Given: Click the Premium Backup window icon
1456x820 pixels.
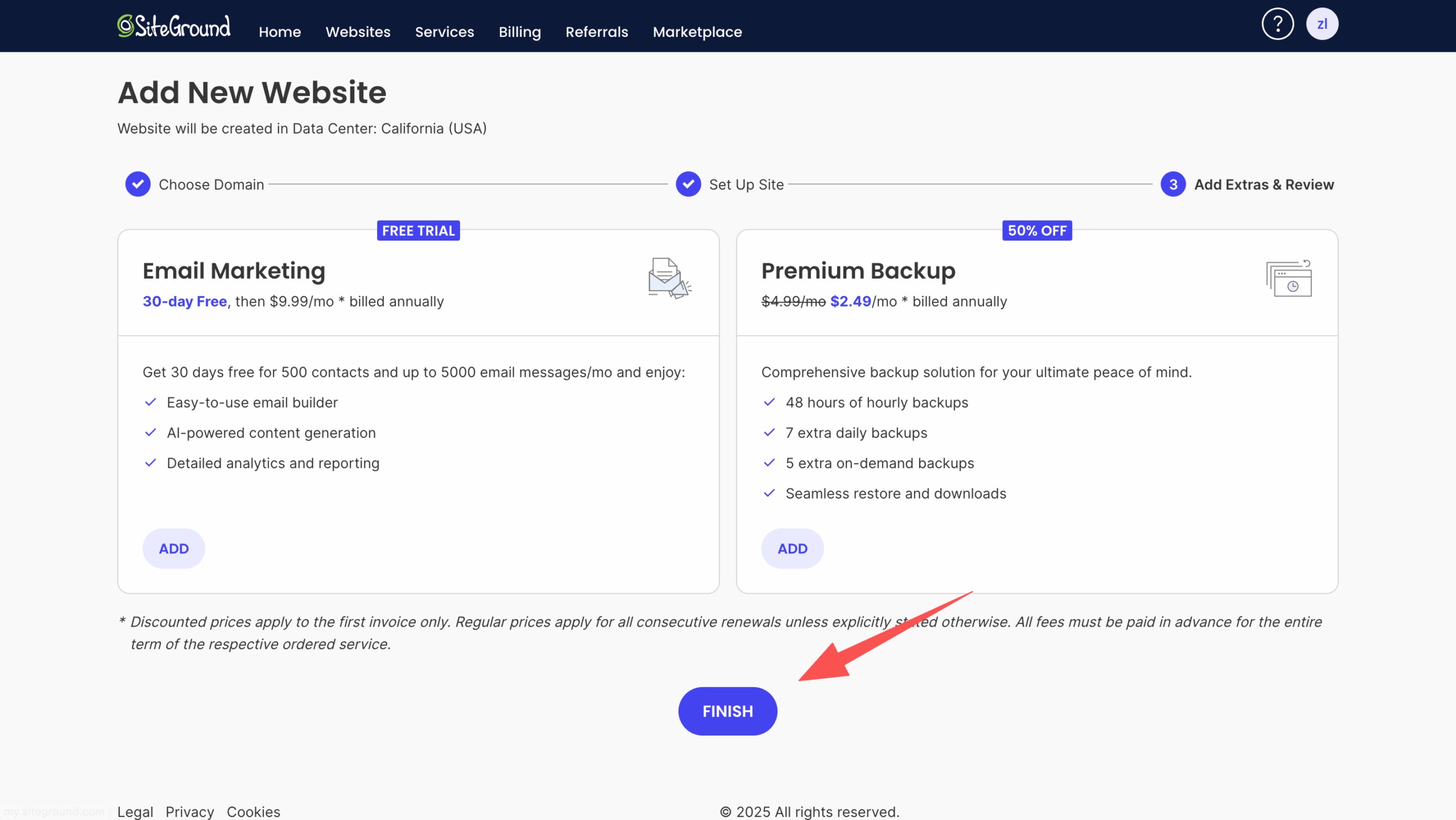Looking at the screenshot, I should point(1289,279).
